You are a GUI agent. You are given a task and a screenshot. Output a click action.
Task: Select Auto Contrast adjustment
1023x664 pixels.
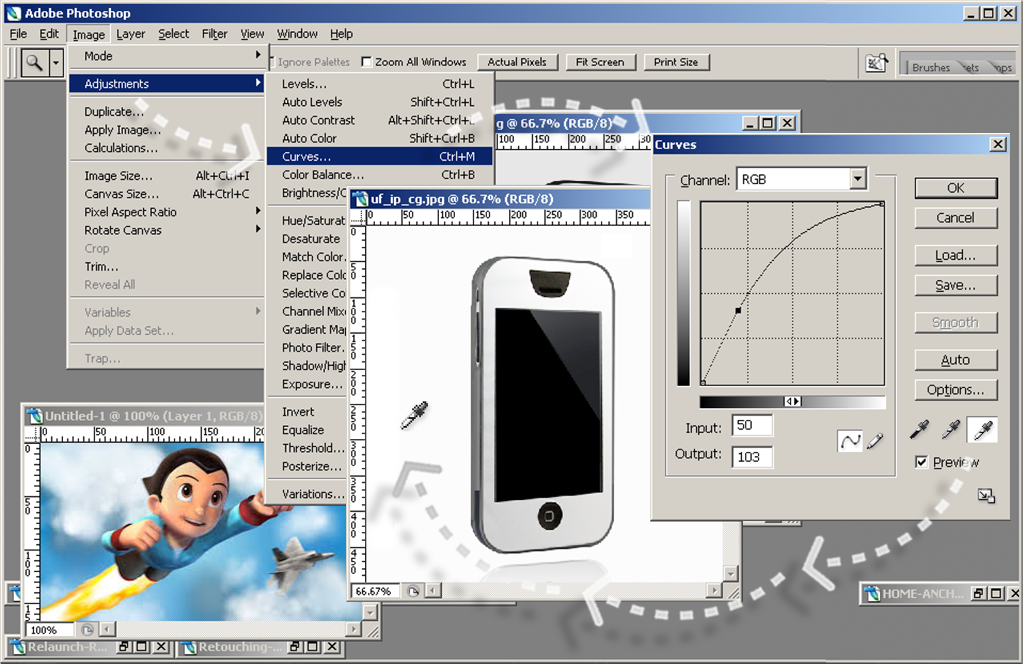click(380, 120)
